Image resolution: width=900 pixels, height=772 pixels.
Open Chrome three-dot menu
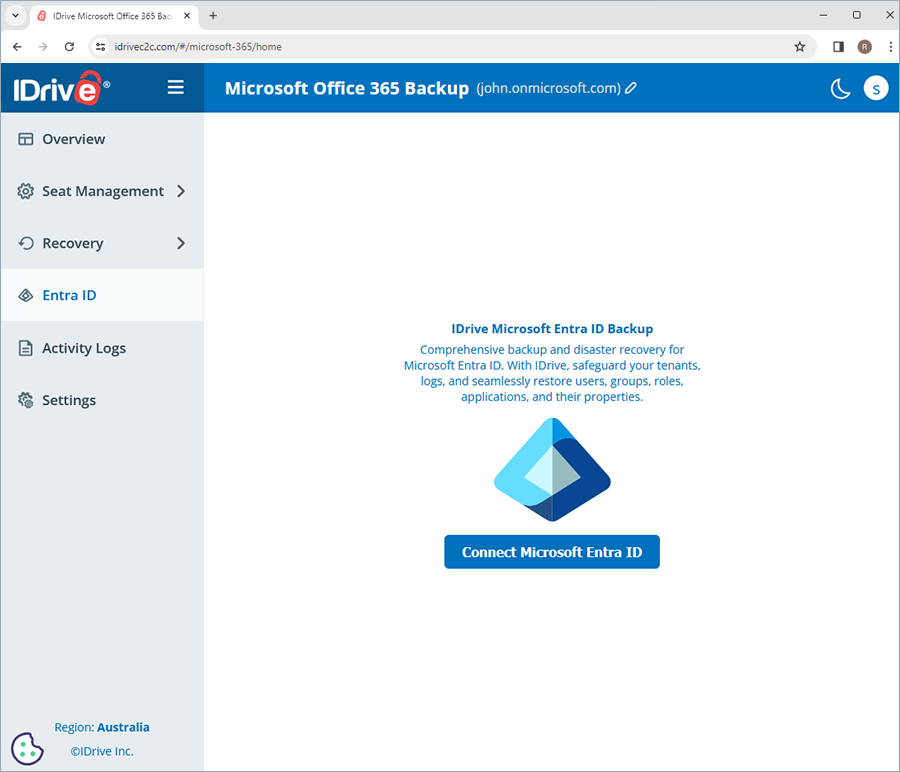(890, 47)
